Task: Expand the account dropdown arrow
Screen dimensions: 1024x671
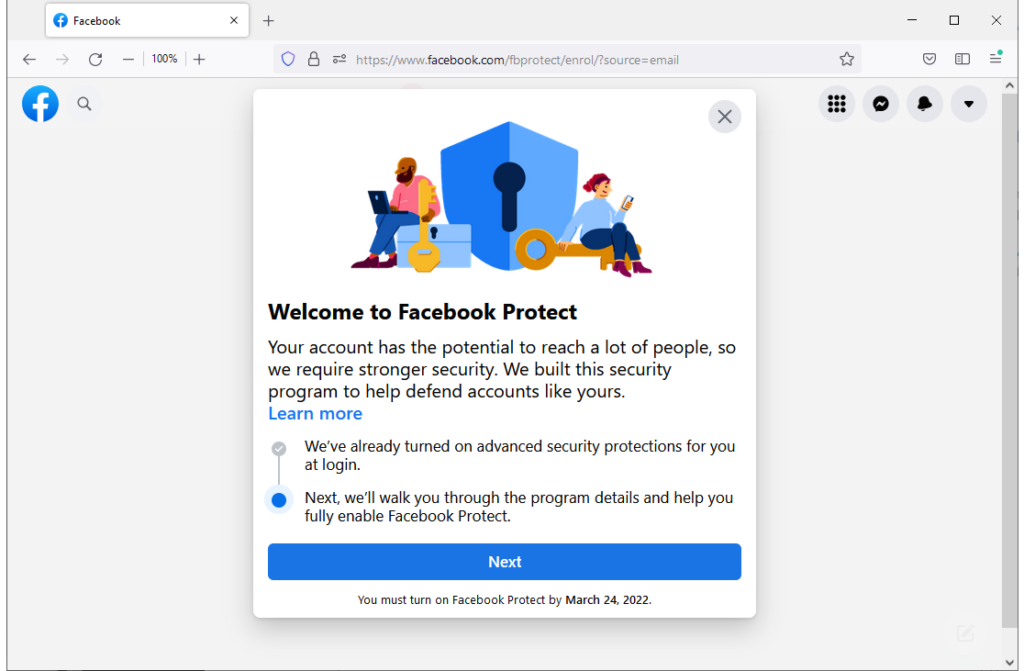Action: (x=968, y=104)
